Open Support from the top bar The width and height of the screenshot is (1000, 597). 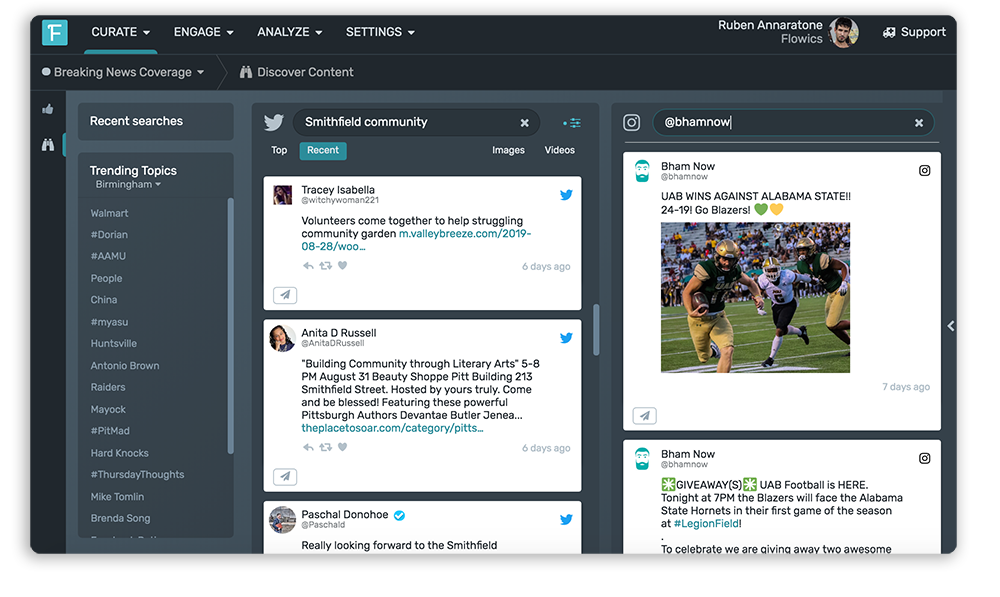coord(914,32)
